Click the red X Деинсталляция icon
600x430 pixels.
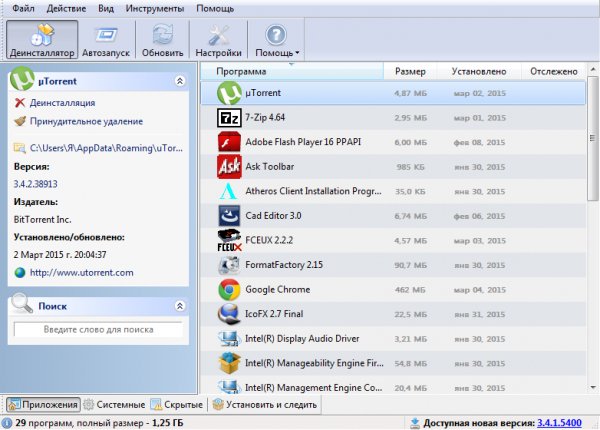click(20, 103)
